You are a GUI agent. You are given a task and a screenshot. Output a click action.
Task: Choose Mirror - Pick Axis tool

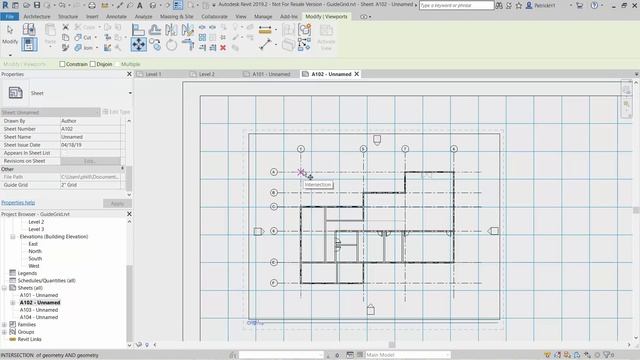click(x=171, y=30)
